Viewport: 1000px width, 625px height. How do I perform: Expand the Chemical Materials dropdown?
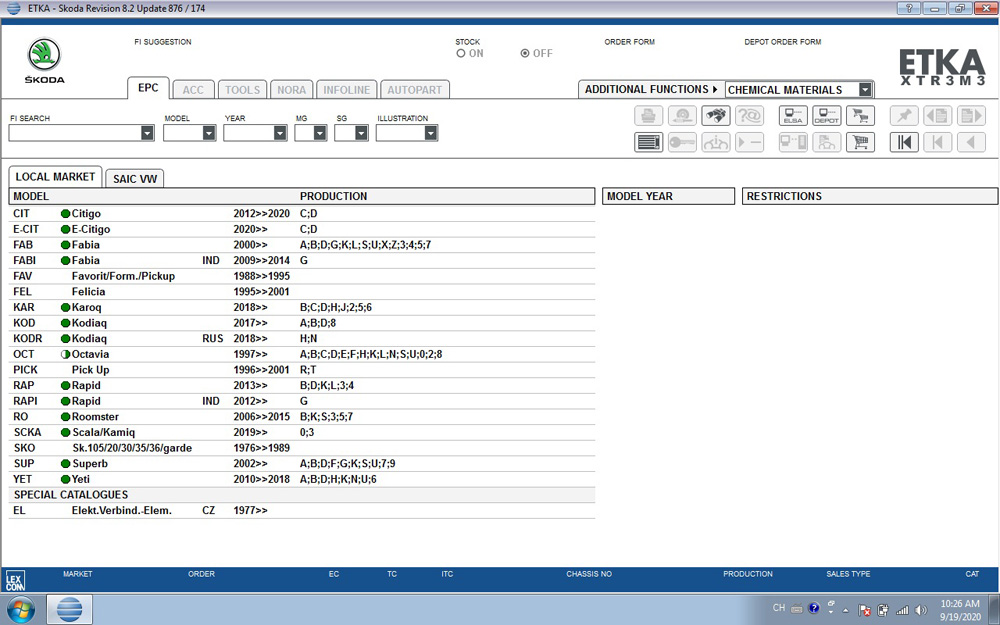(x=865, y=90)
